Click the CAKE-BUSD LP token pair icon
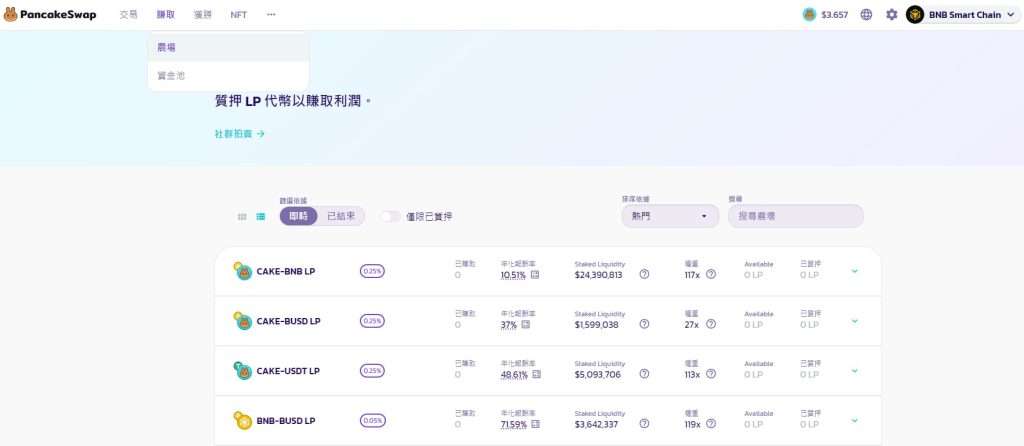Screen dimensions: 1024x446 click(x=242, y=321)
